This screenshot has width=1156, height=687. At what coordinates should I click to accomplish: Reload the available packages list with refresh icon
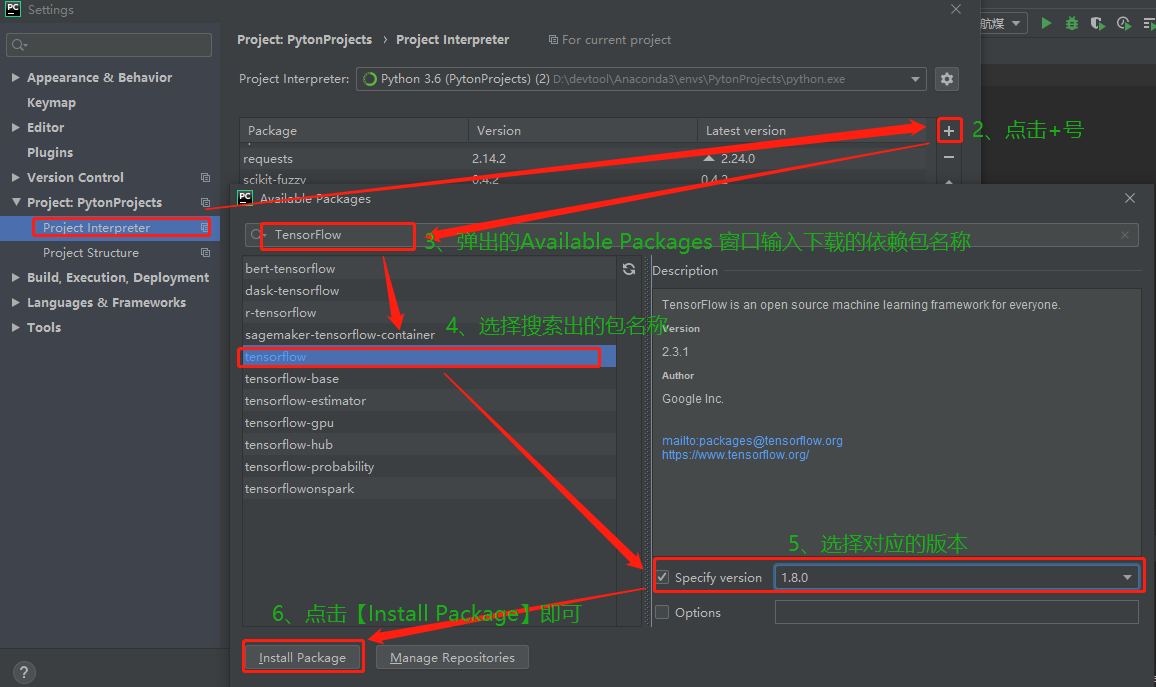(x=629, y=269)
